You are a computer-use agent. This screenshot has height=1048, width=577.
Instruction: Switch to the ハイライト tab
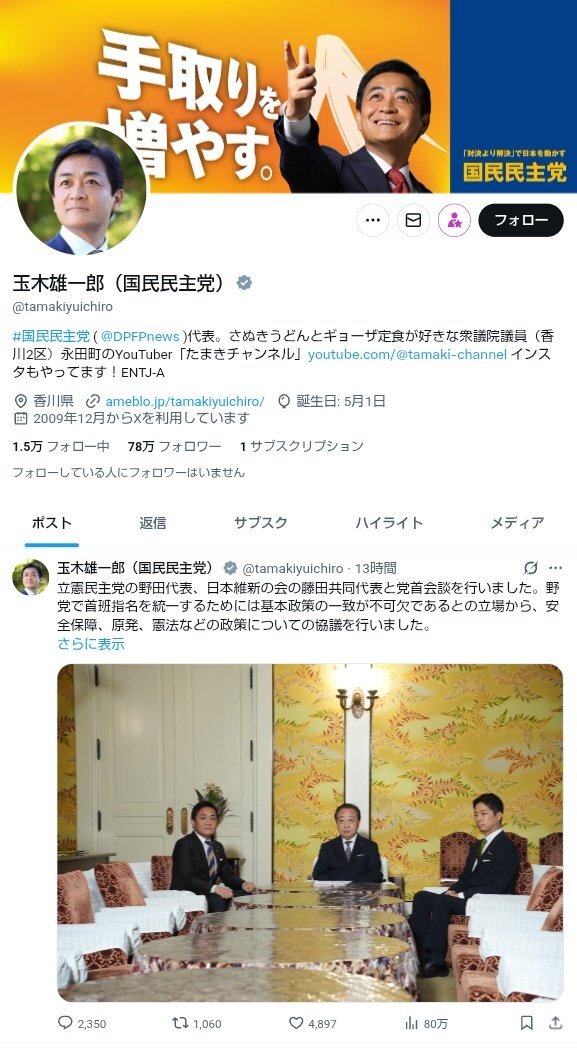(x=389, y=523)
